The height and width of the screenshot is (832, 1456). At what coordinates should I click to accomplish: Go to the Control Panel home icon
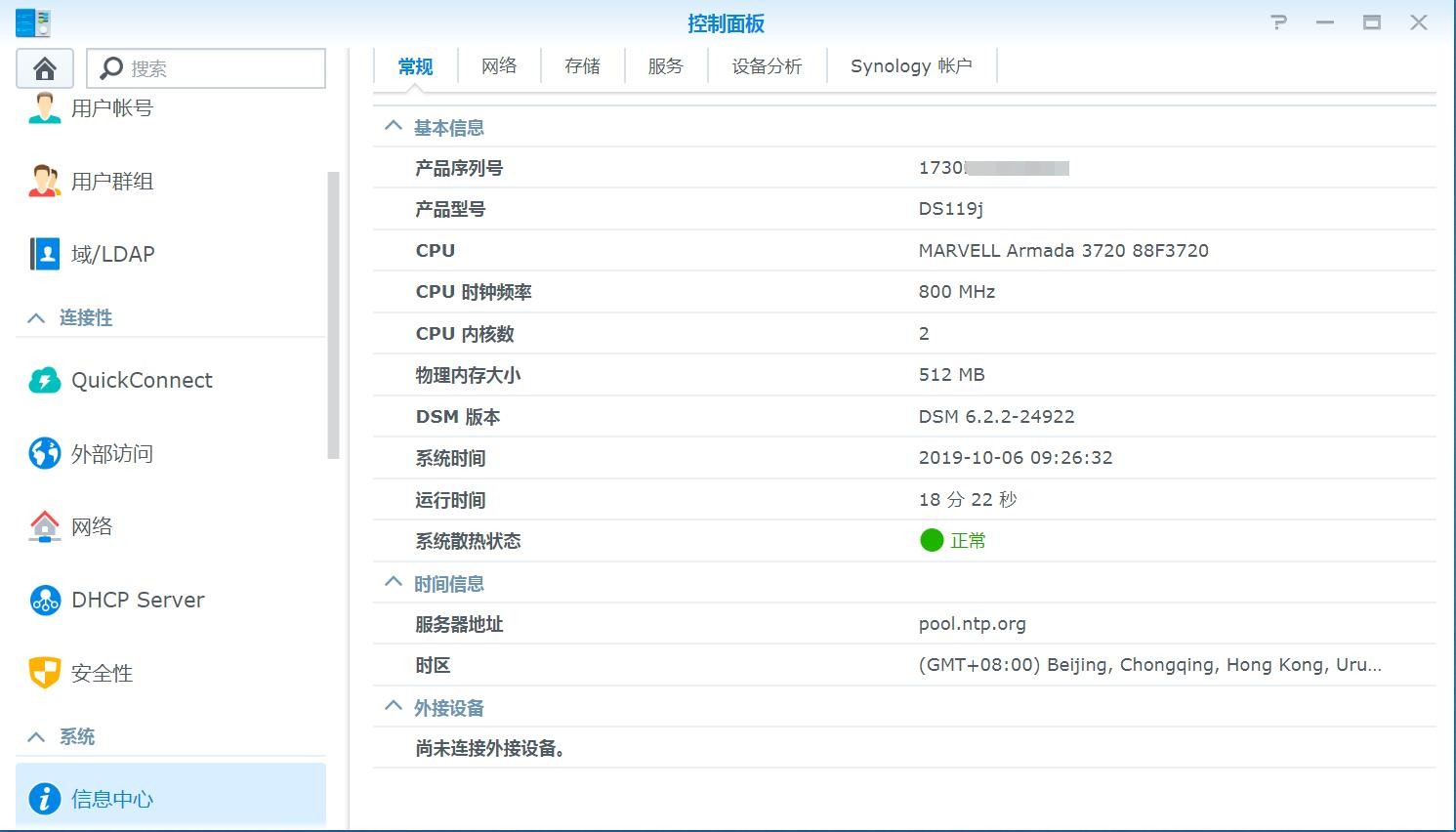(x=45, y=68)
